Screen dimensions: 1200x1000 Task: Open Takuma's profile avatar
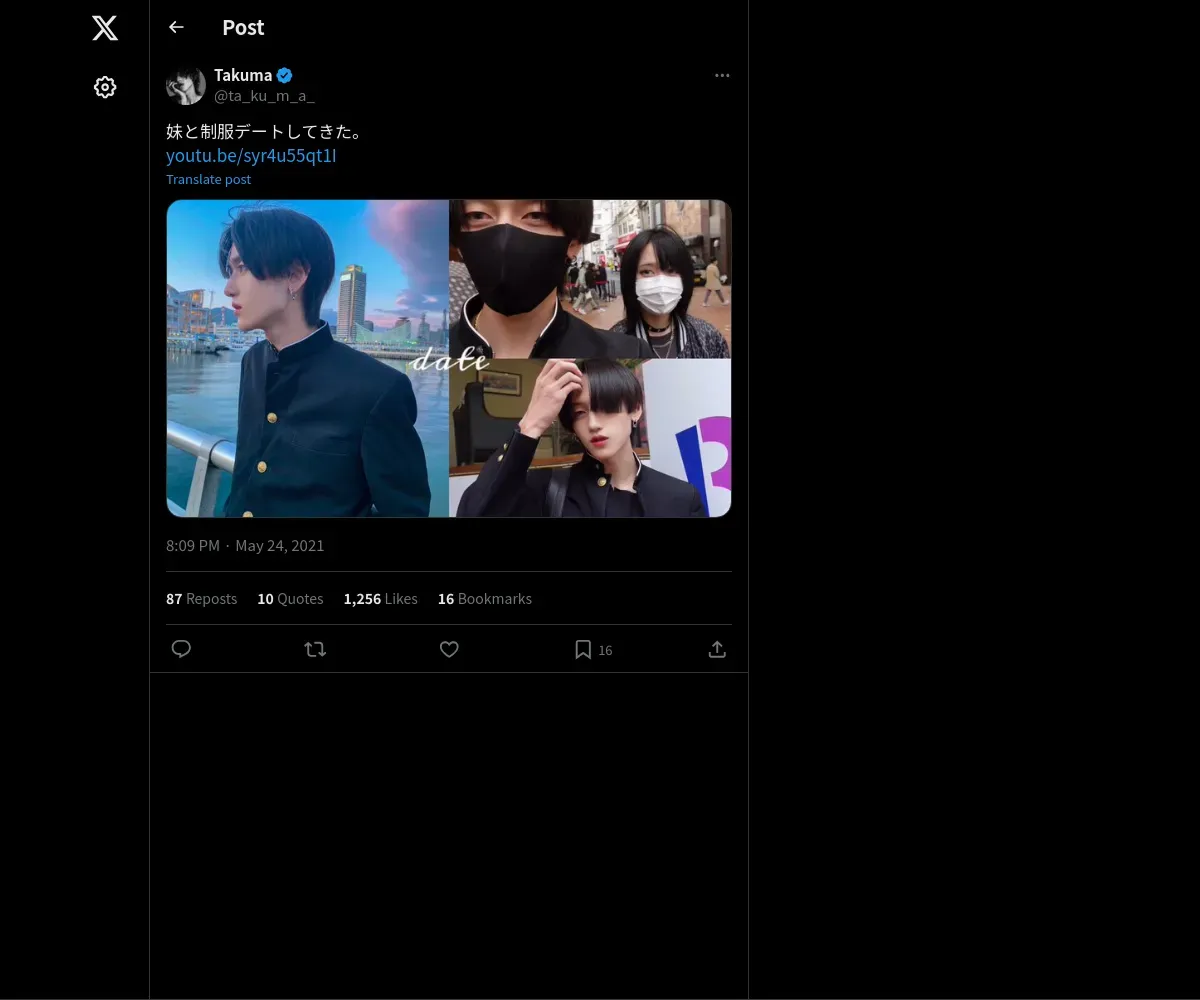(186, 86)
